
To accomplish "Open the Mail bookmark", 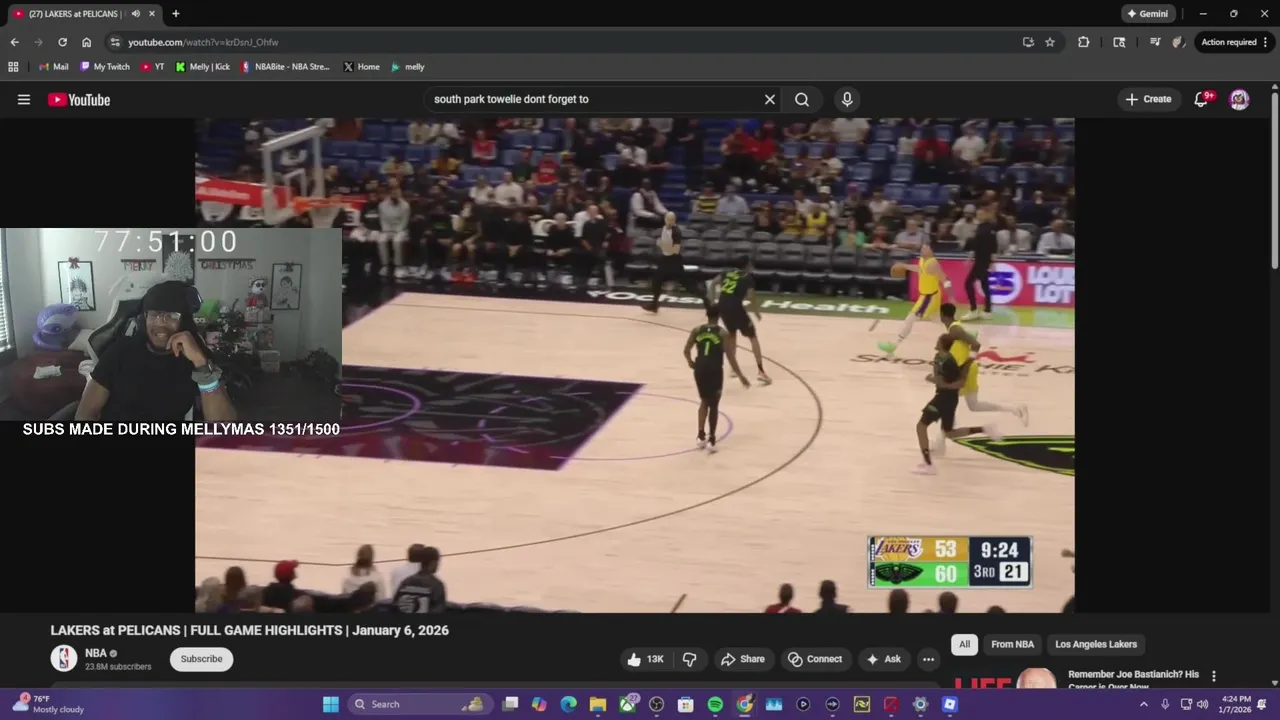I will [x=53, y=67].
